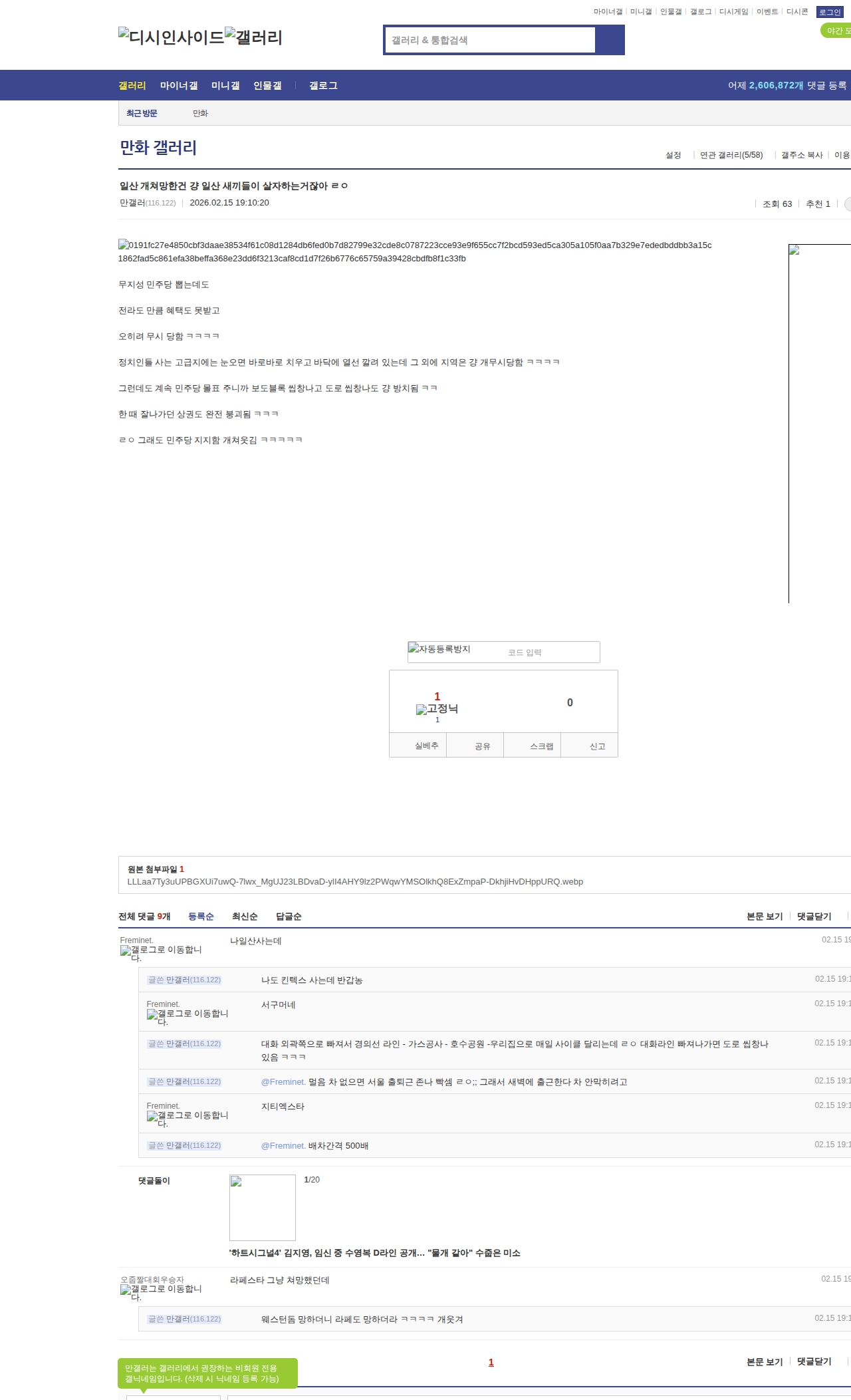Select 갤러리 tab in the blue navigation bar
The image size is (851, 1400).
(x=132, y=85)
